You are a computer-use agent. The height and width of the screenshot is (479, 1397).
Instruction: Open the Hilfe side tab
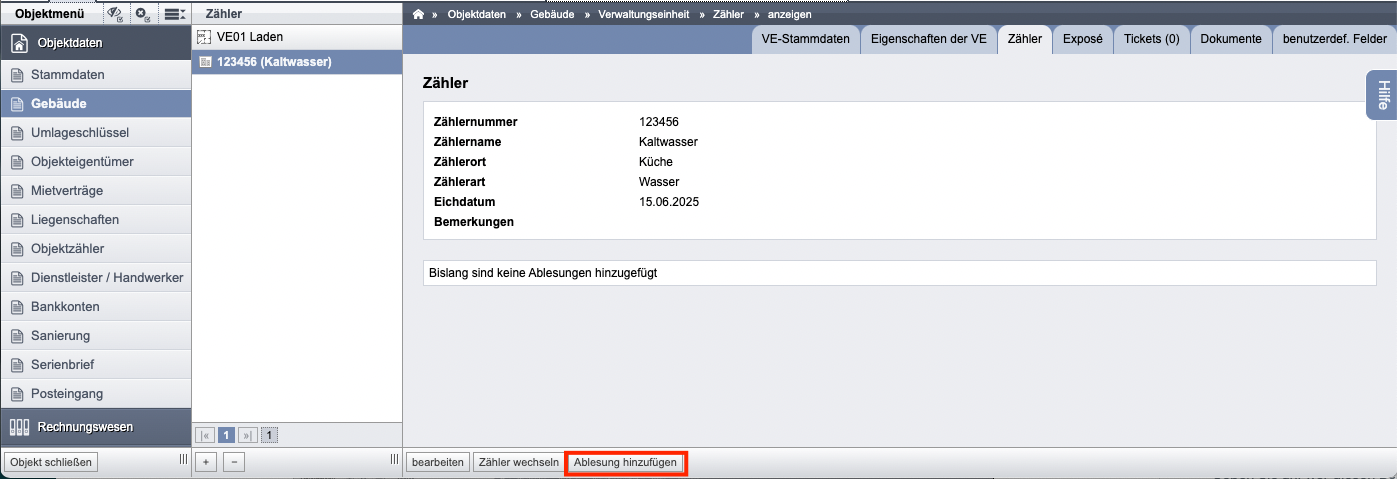tap(1382, 95)
